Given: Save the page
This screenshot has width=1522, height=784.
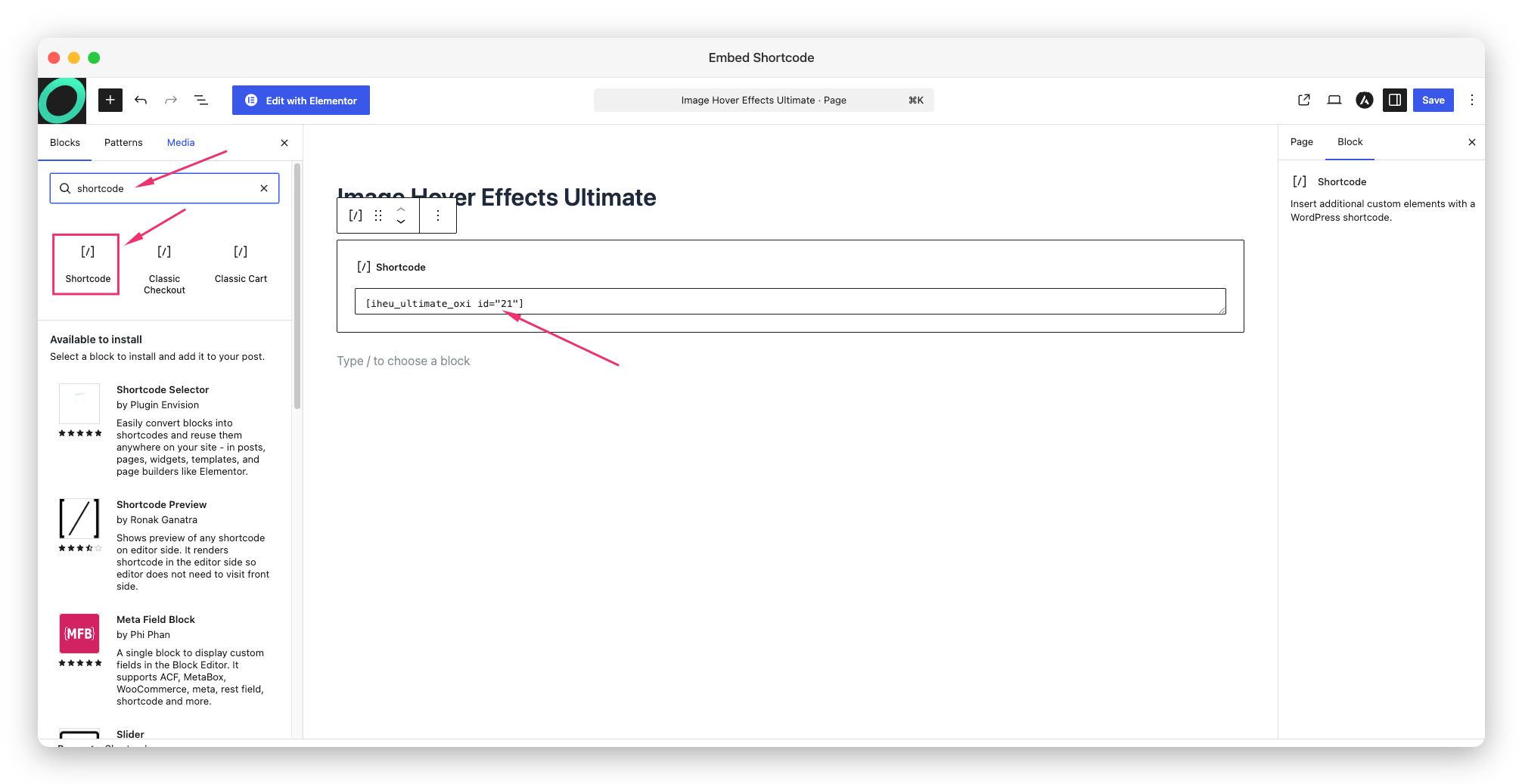Looking at the screenshot, I should [1433, 100].
